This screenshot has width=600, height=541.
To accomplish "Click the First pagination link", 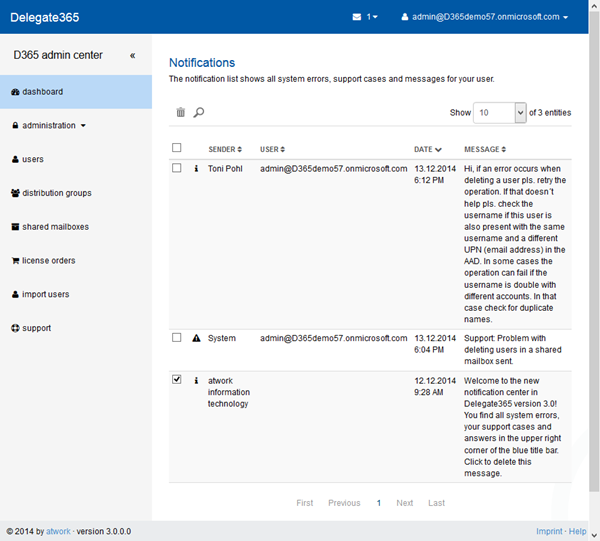I will [x=305, y=503].
